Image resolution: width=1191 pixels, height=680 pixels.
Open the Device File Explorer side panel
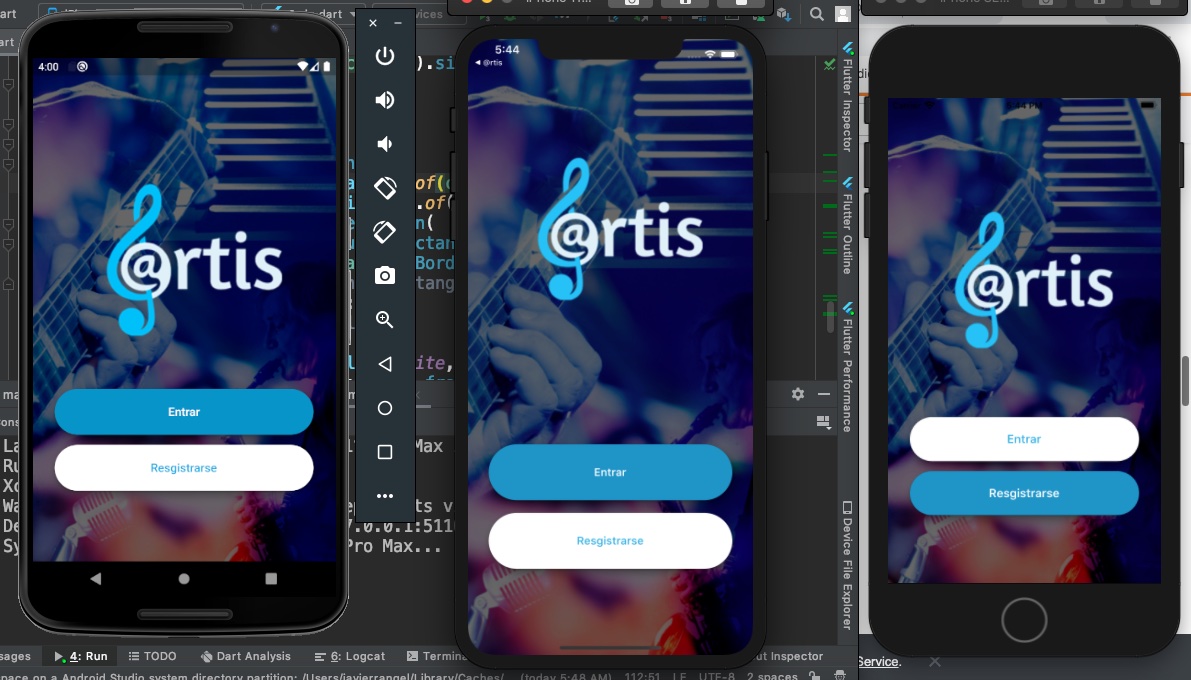click(x=847, y=565)
